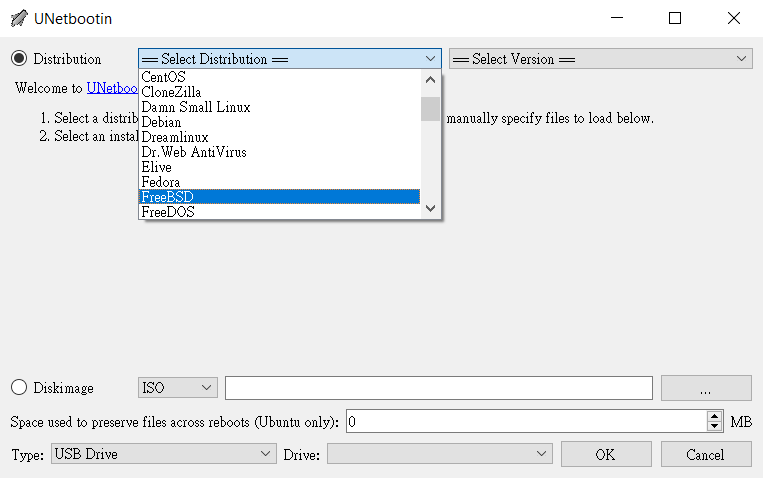The width and height of the screenshot is (763, 478).
Task: Open the Drive selection dropdown
Action: click(439, 454)
